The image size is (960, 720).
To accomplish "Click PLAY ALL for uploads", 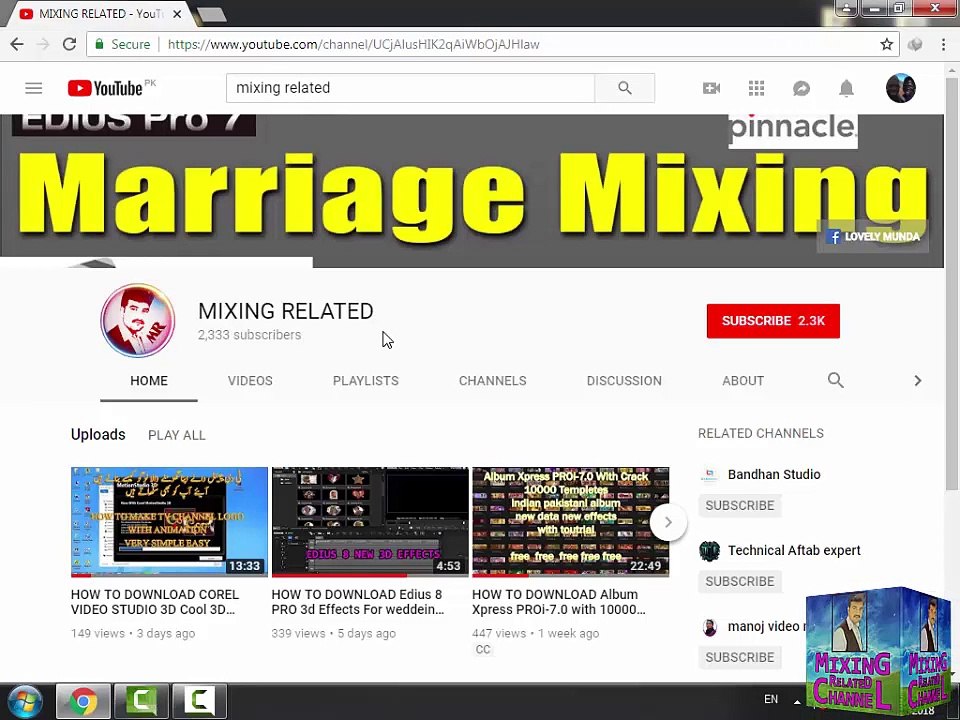I will tap(176, 435).
